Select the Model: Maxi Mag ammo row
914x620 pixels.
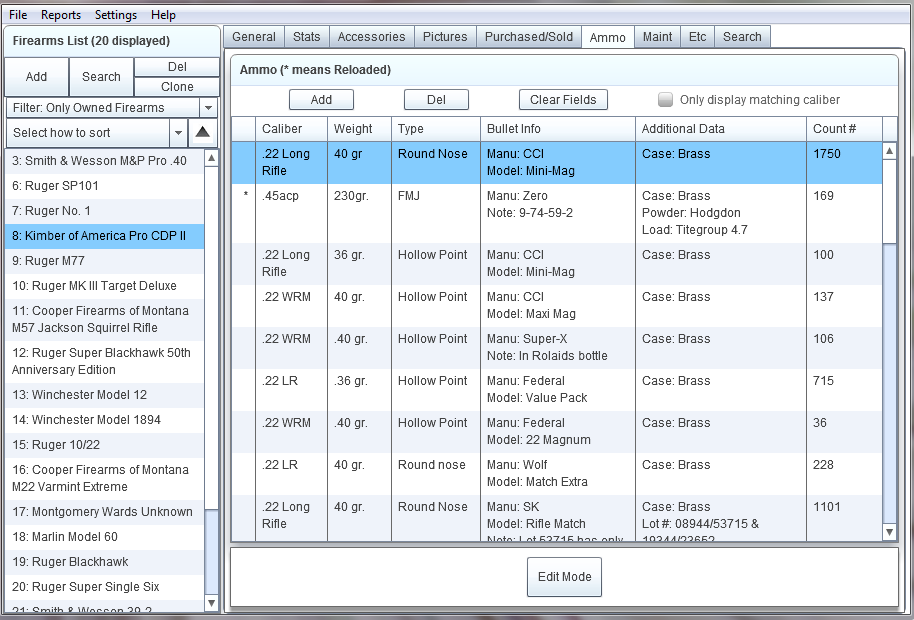click(557, 306)
